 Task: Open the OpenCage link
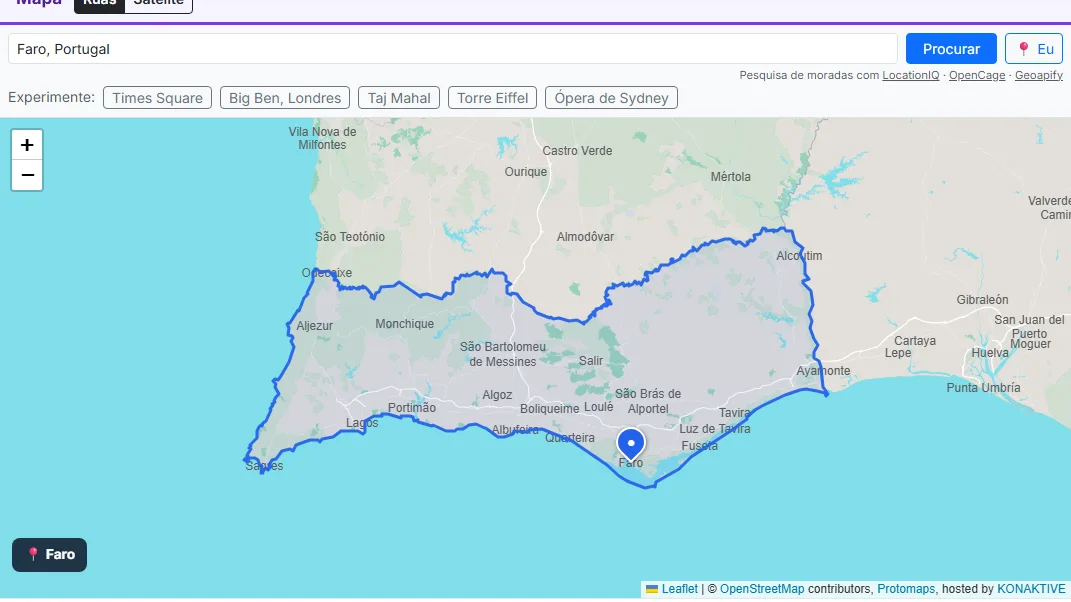(977, 75)
